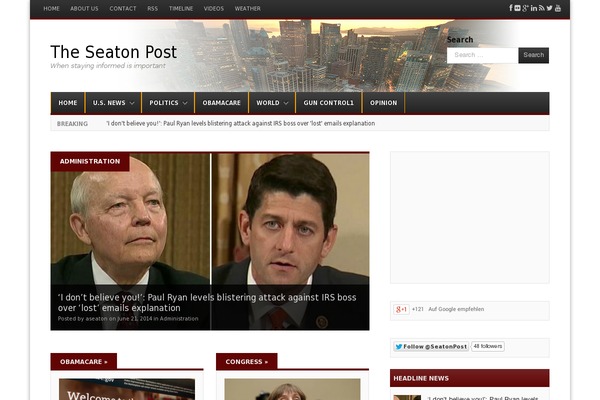Image resolution: width=600 pixels, height=400 pixels.
Task: Follow @SeatonPost on Twitter
Action: (431, 346)
